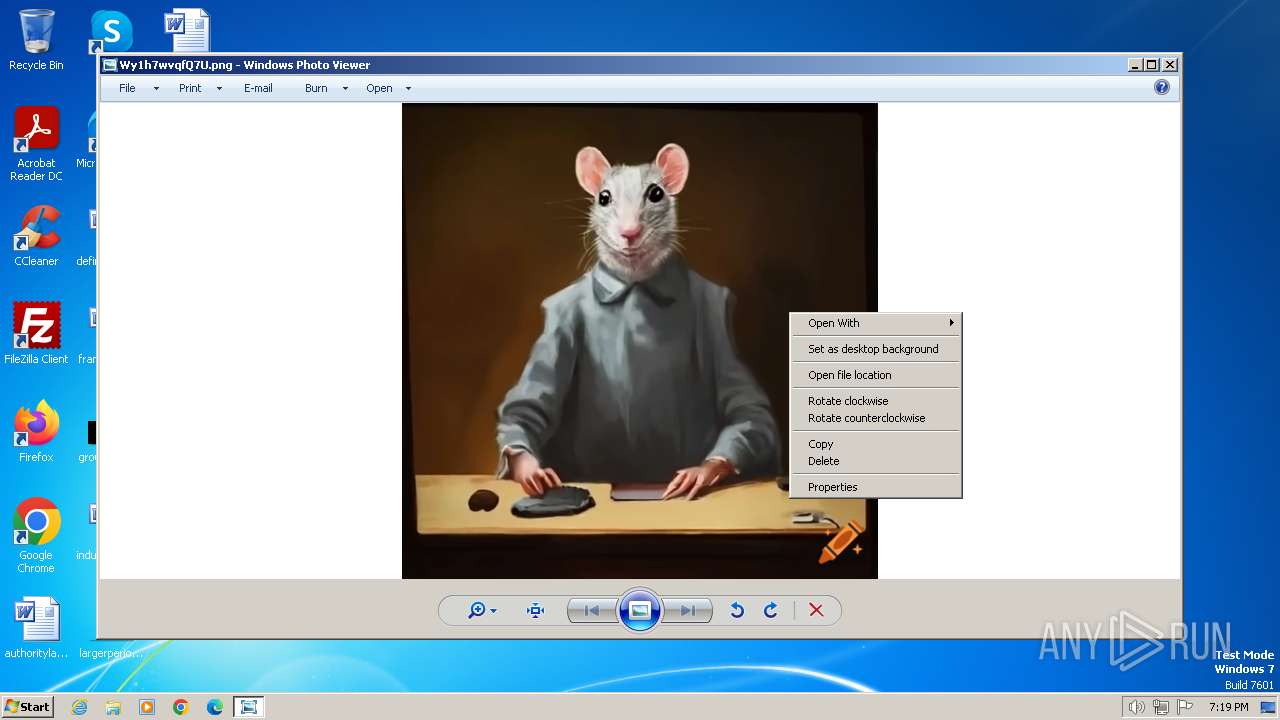Click the Actual Size fit button
The width and height of the screenshot is (1280, 720).
tap(536, 610)
